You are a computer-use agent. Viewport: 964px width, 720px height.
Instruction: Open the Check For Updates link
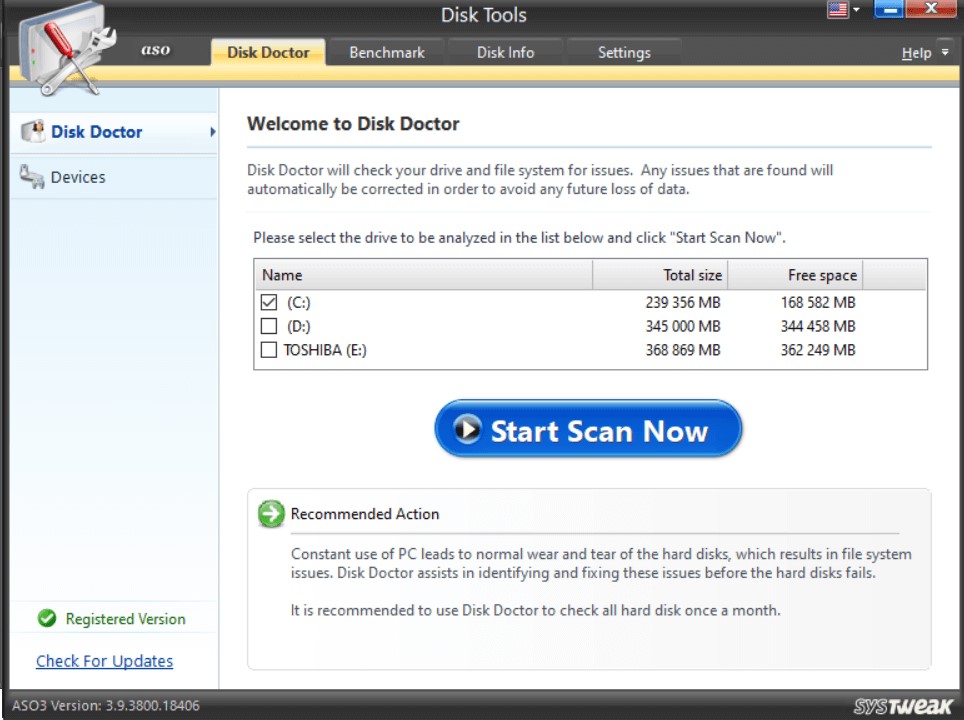[x=104, y=660]
